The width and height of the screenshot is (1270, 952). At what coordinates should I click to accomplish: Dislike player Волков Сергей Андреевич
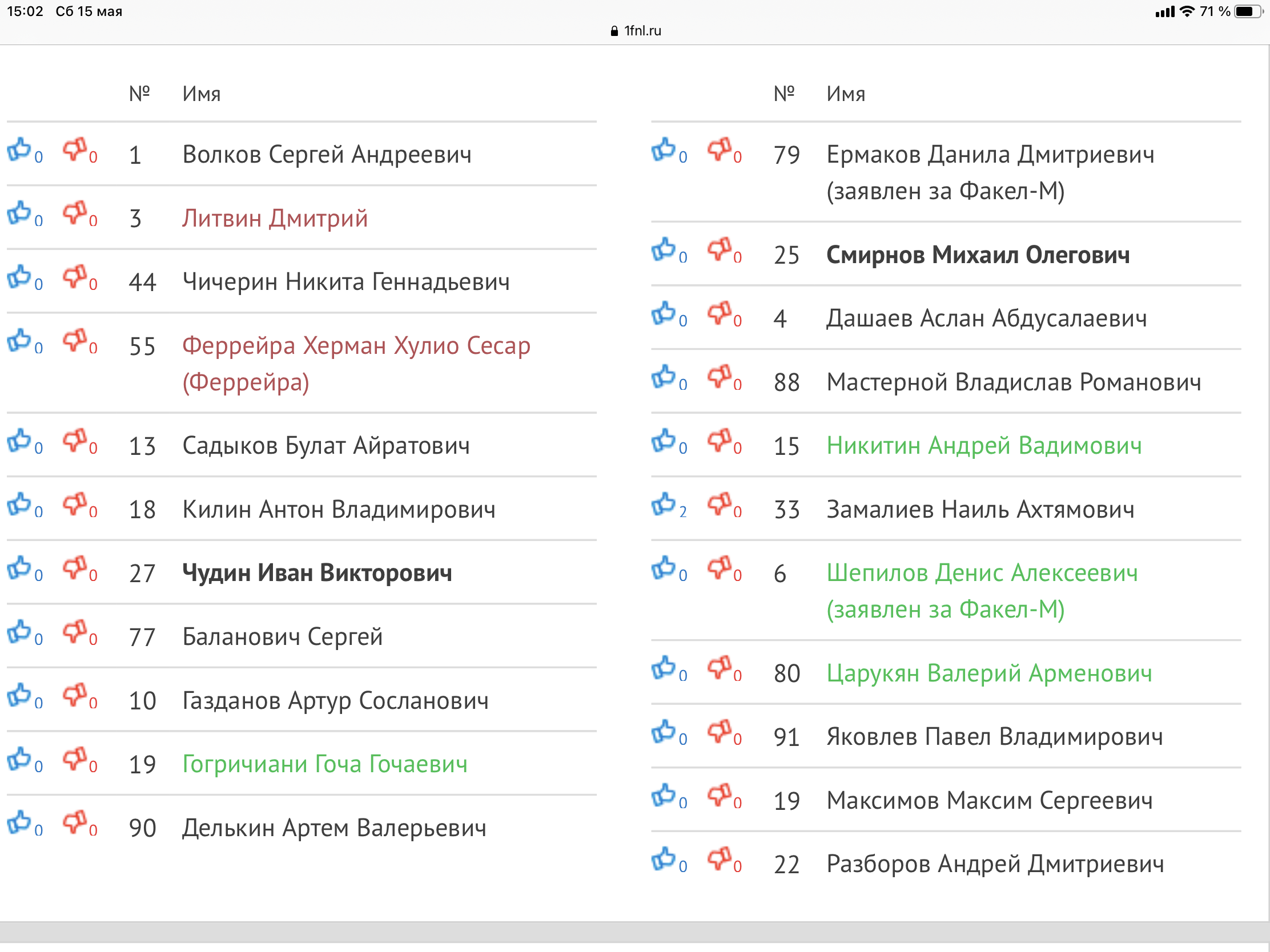(75, 150)
